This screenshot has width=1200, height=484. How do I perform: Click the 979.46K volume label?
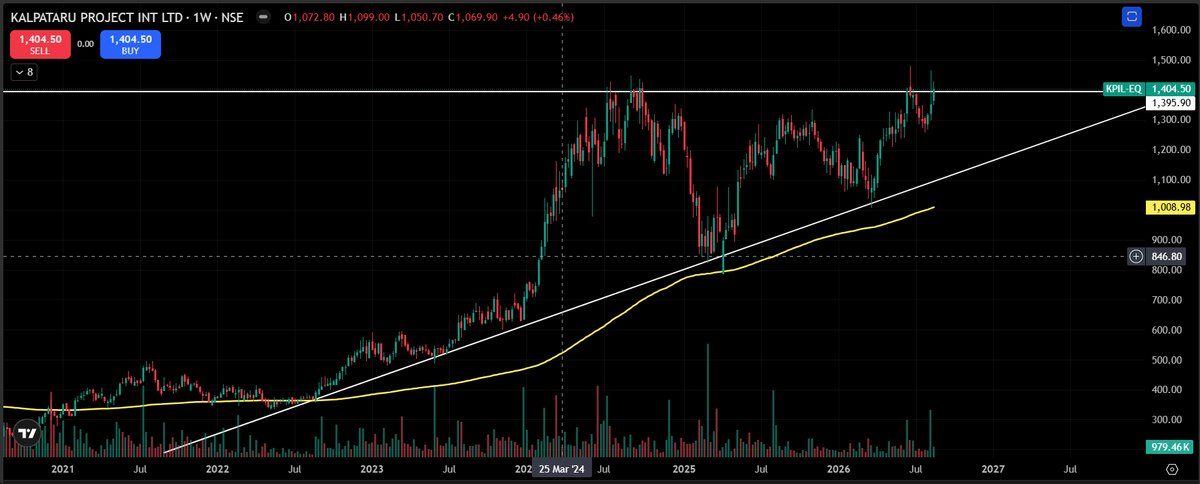click(x=1170, y=447)
